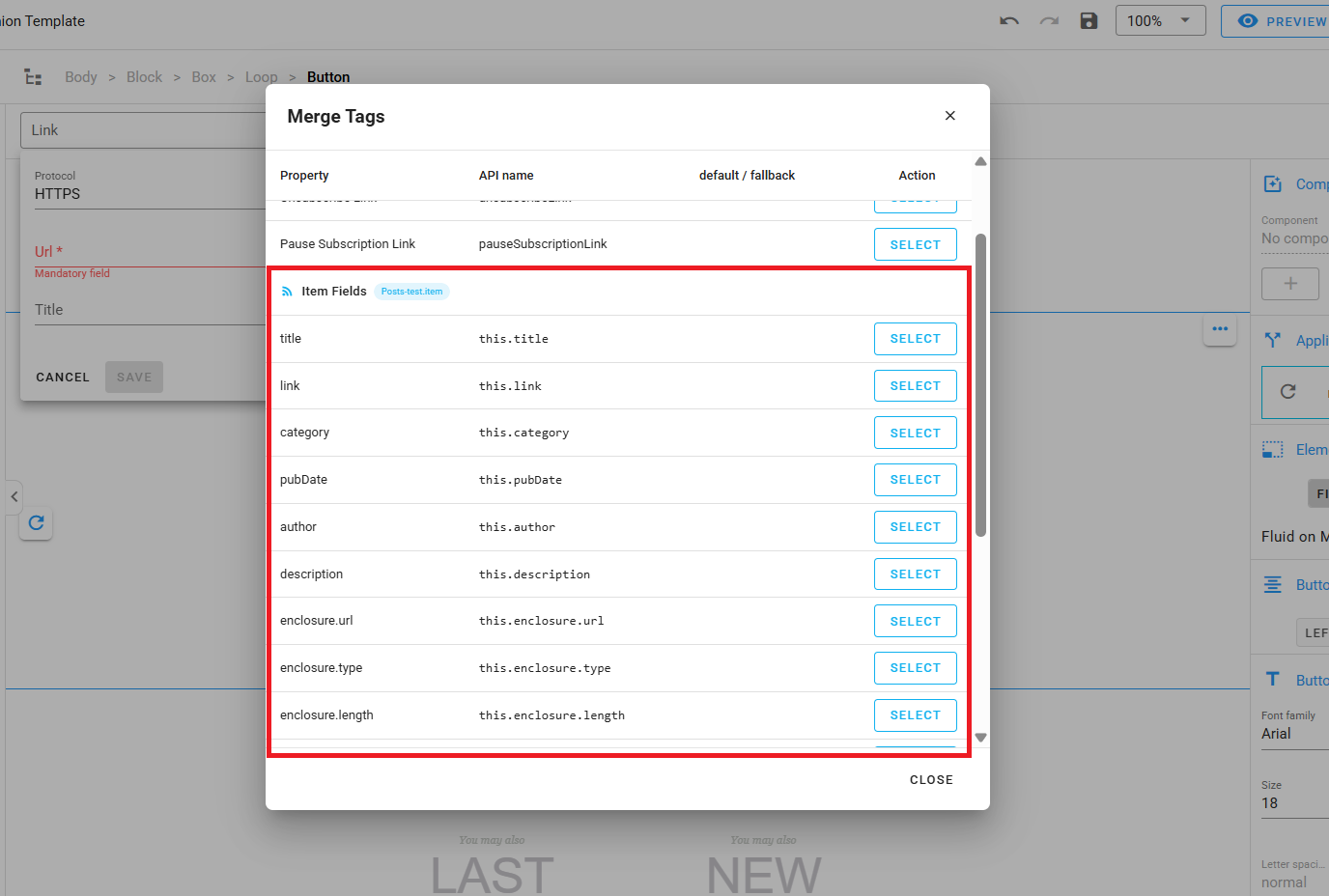
Task: Click the Element dashed-box icon
Action: tap(1273, 450)
